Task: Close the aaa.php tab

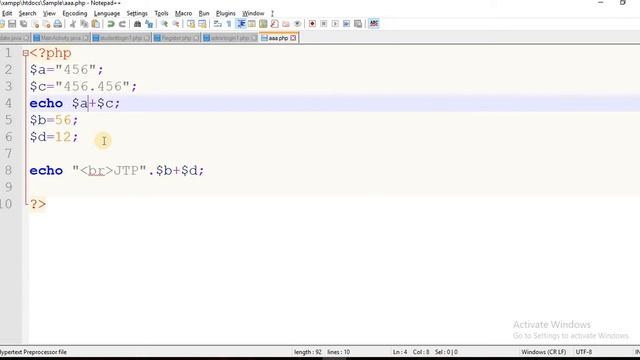Action: coord(293,38)
